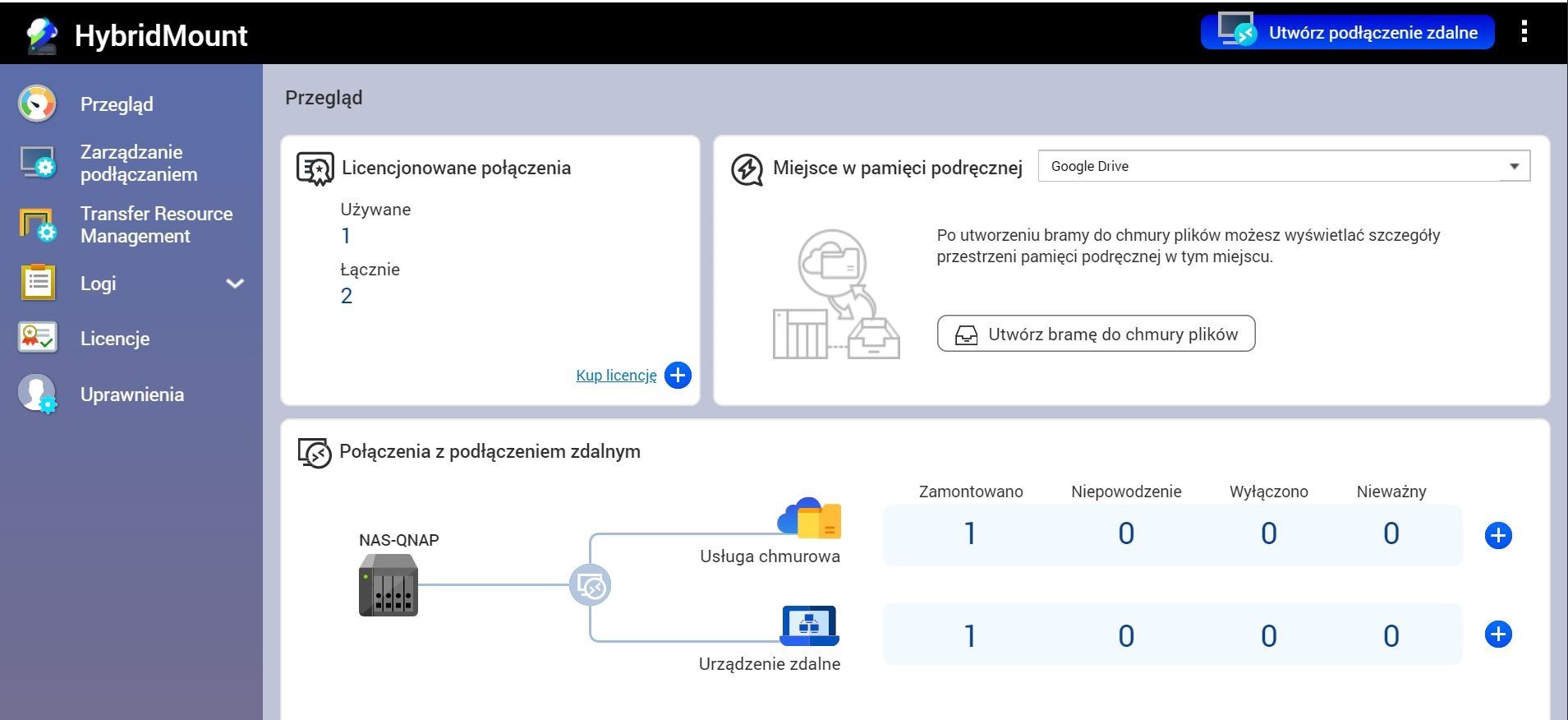Click the Usługa chmurowa cloud folder icon
Image resolution: width=1568 pixels, height=720 pixels.
tap(809, 518)
